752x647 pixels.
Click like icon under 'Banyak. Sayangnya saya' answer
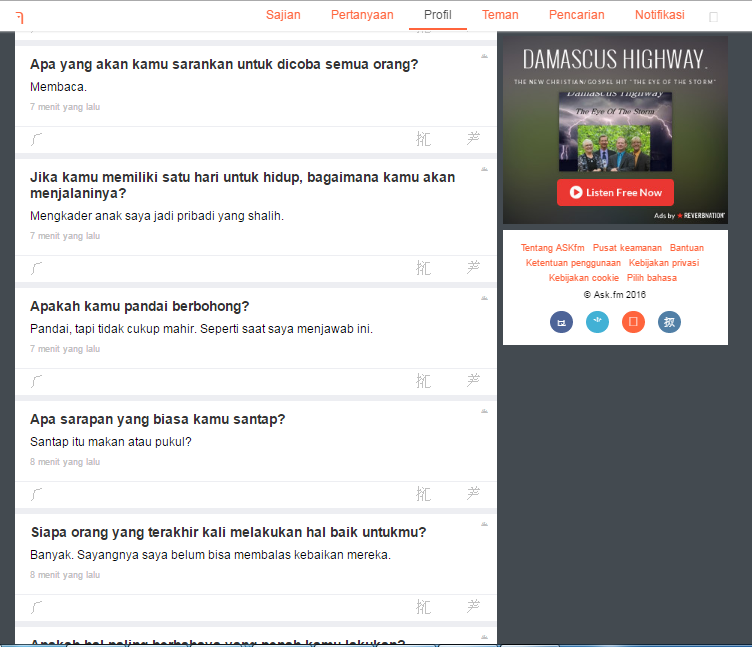[423, 607]
